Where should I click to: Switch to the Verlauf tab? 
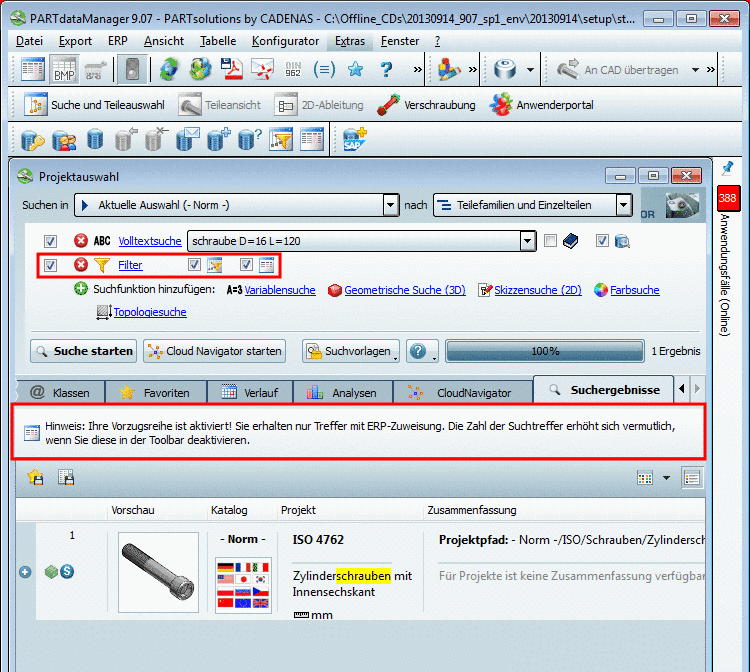tap(250, 393)
